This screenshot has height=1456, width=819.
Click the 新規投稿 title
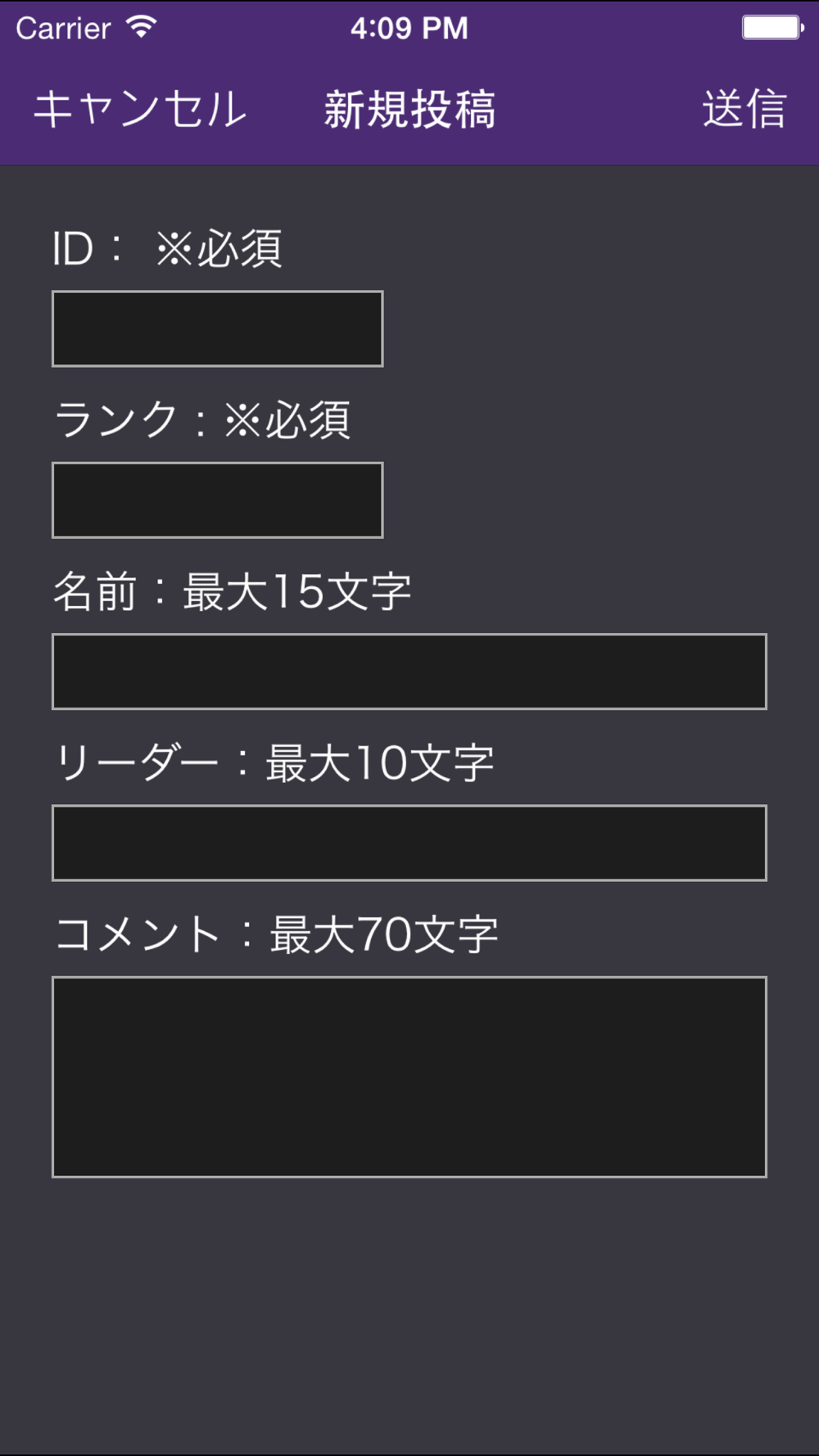(x=409, y=109)
